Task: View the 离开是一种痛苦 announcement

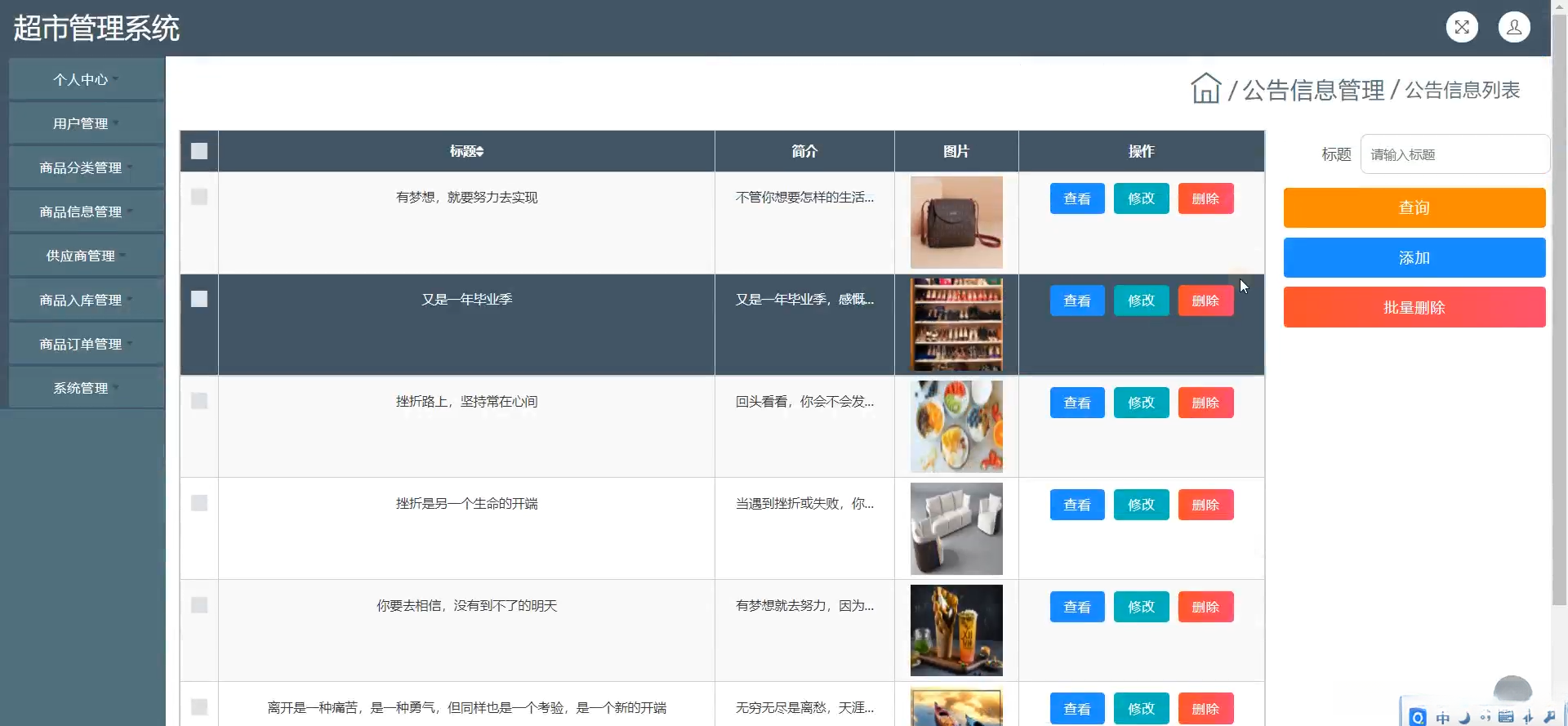Action: (1077, 709)
